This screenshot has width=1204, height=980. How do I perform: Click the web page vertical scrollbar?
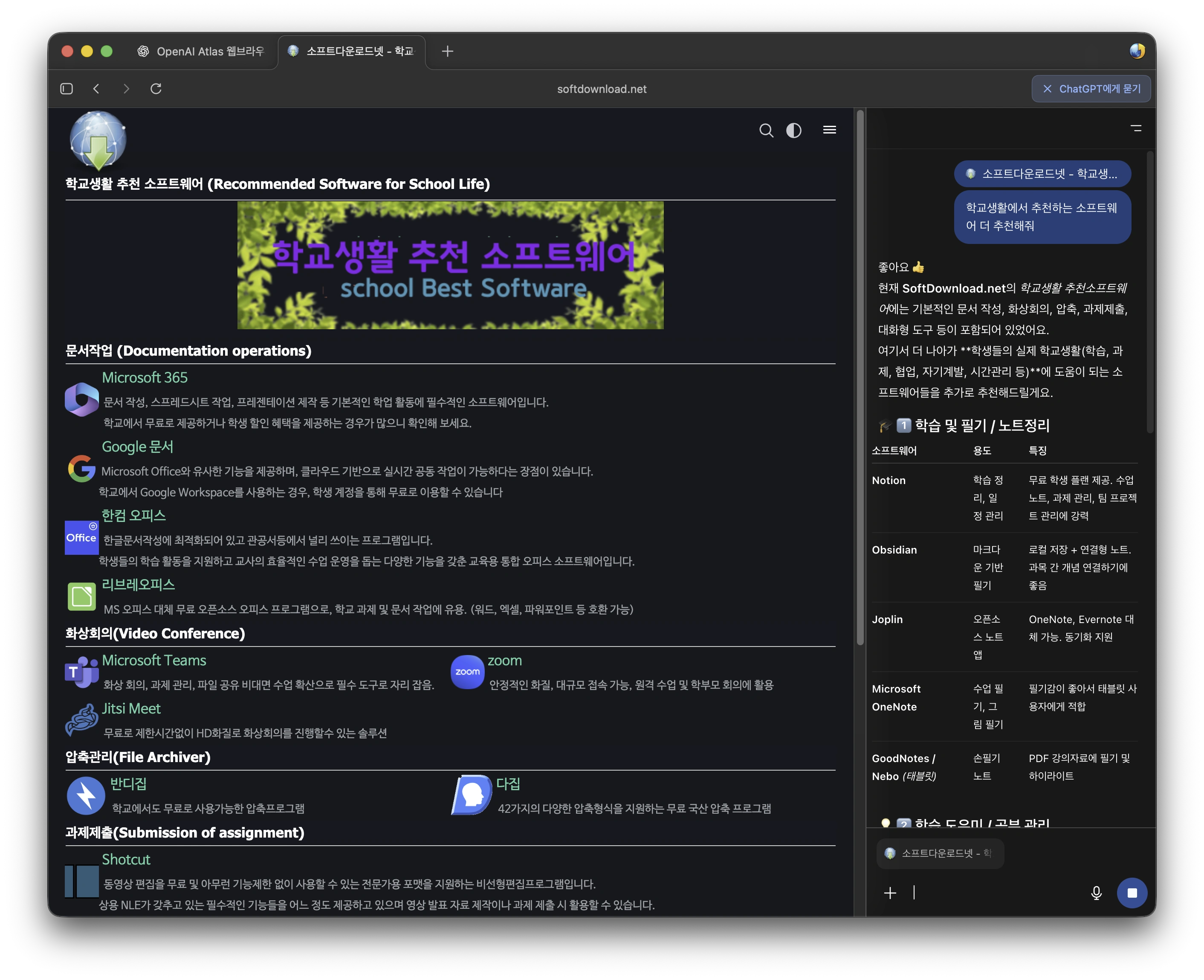[x=860, y=378]
